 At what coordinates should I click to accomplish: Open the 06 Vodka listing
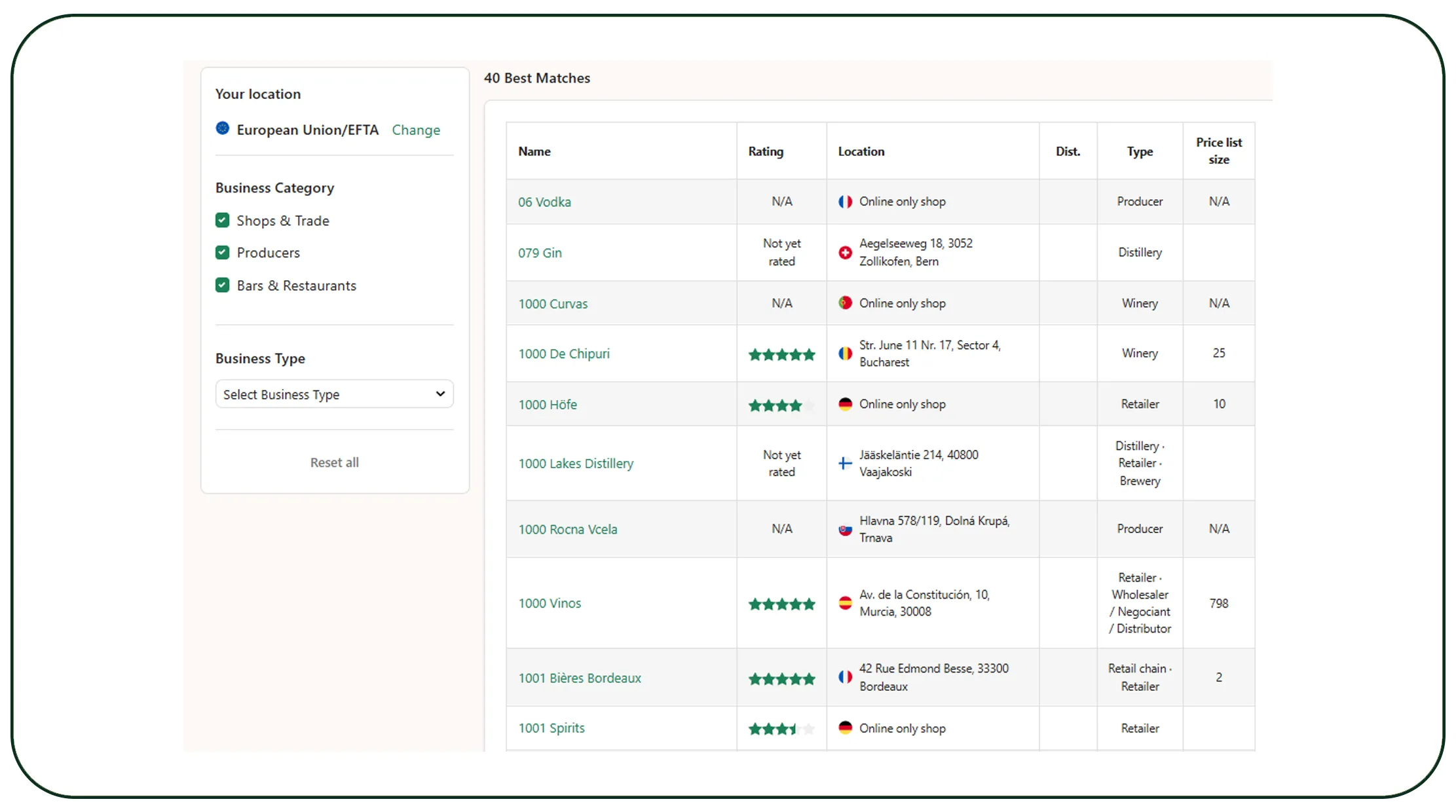[x=545, y=202]
